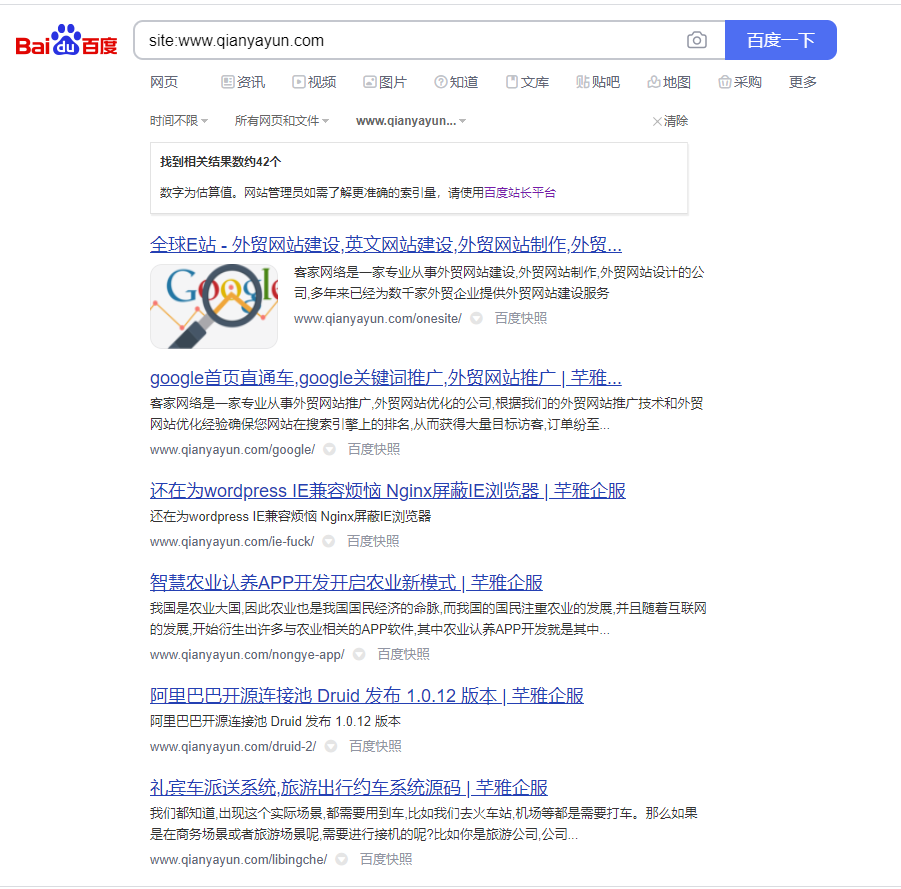Expand the 时间不限 time filter dropdown
The image size is (901, 889).
coord(179,121)
